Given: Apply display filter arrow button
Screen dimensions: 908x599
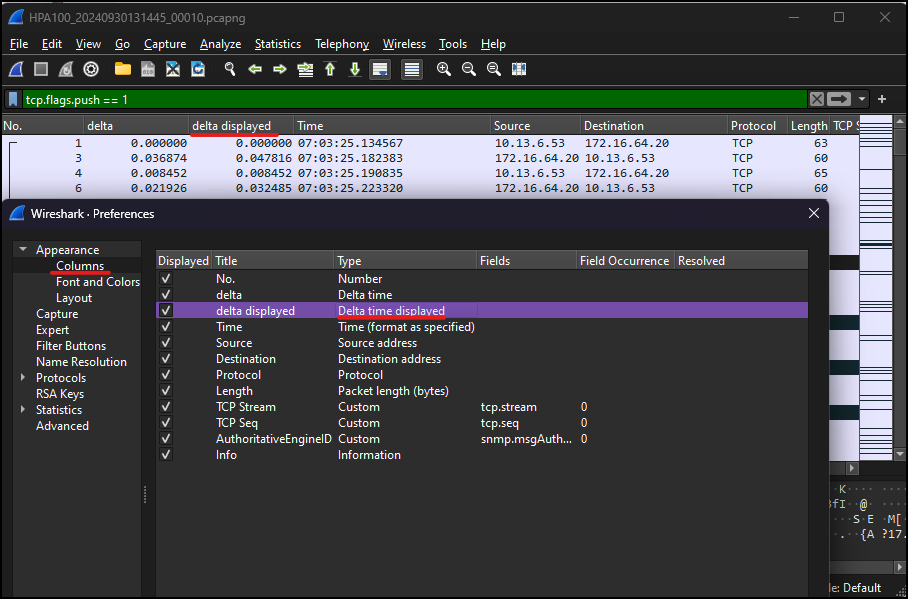Looking at the screenshot, I should point(839,99).
